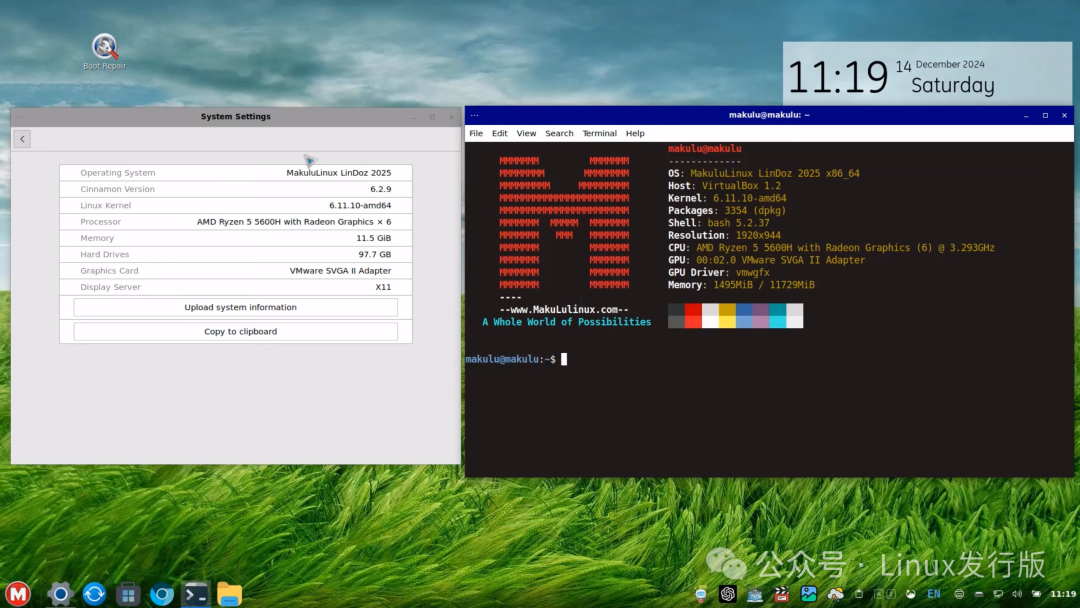The height and width of the screenshot is (608, 1080).
Task: Launch the Chromium browser from taskbar
Action: click(162, 595)
